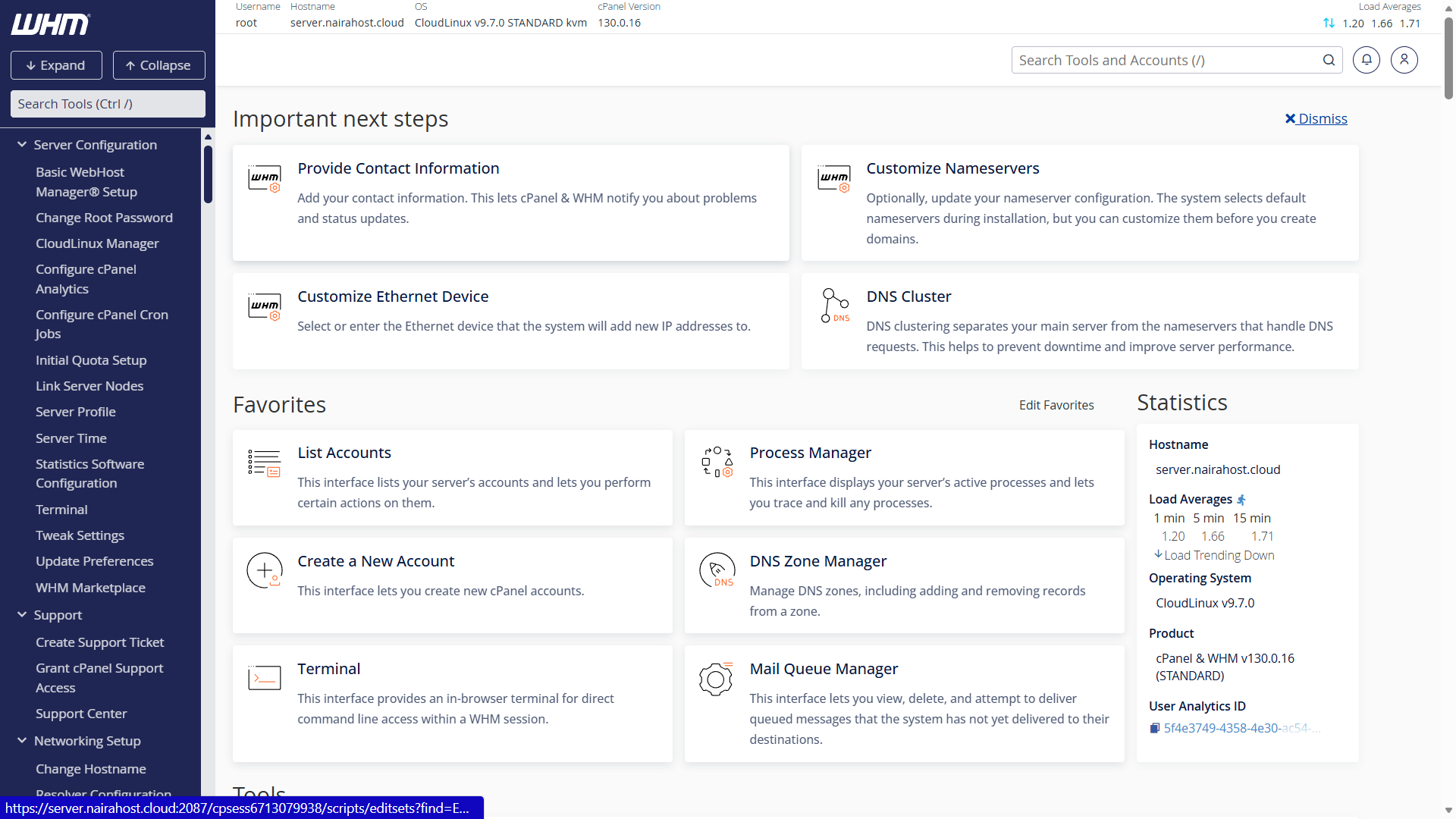Viewport: 1456px width, 819px height.
Task: Click the Provide Contact Information WHM icon
Action: click(265, 179)
